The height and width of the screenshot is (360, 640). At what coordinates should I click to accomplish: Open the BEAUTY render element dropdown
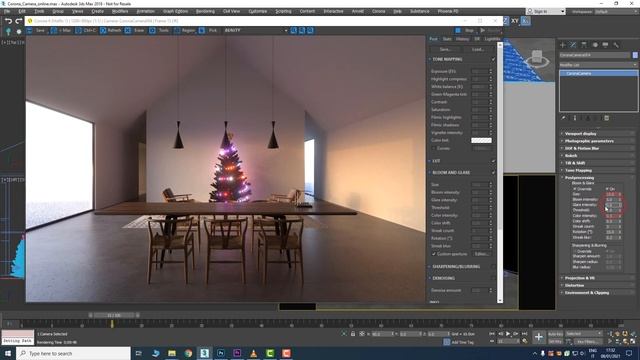(x=256, y=31)
